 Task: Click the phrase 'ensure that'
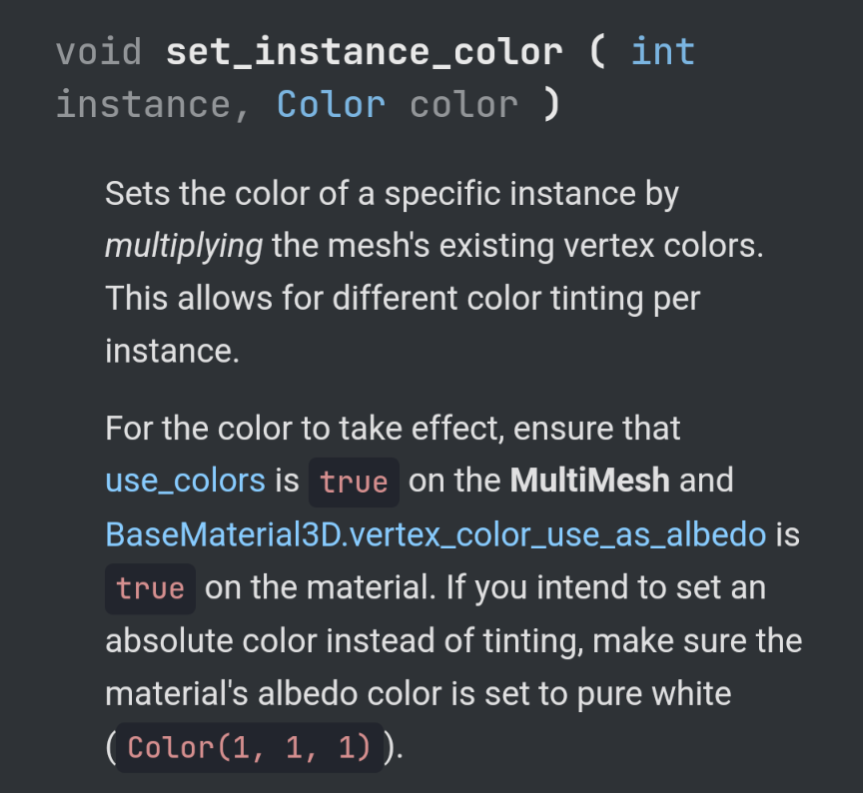coord(597,428)
